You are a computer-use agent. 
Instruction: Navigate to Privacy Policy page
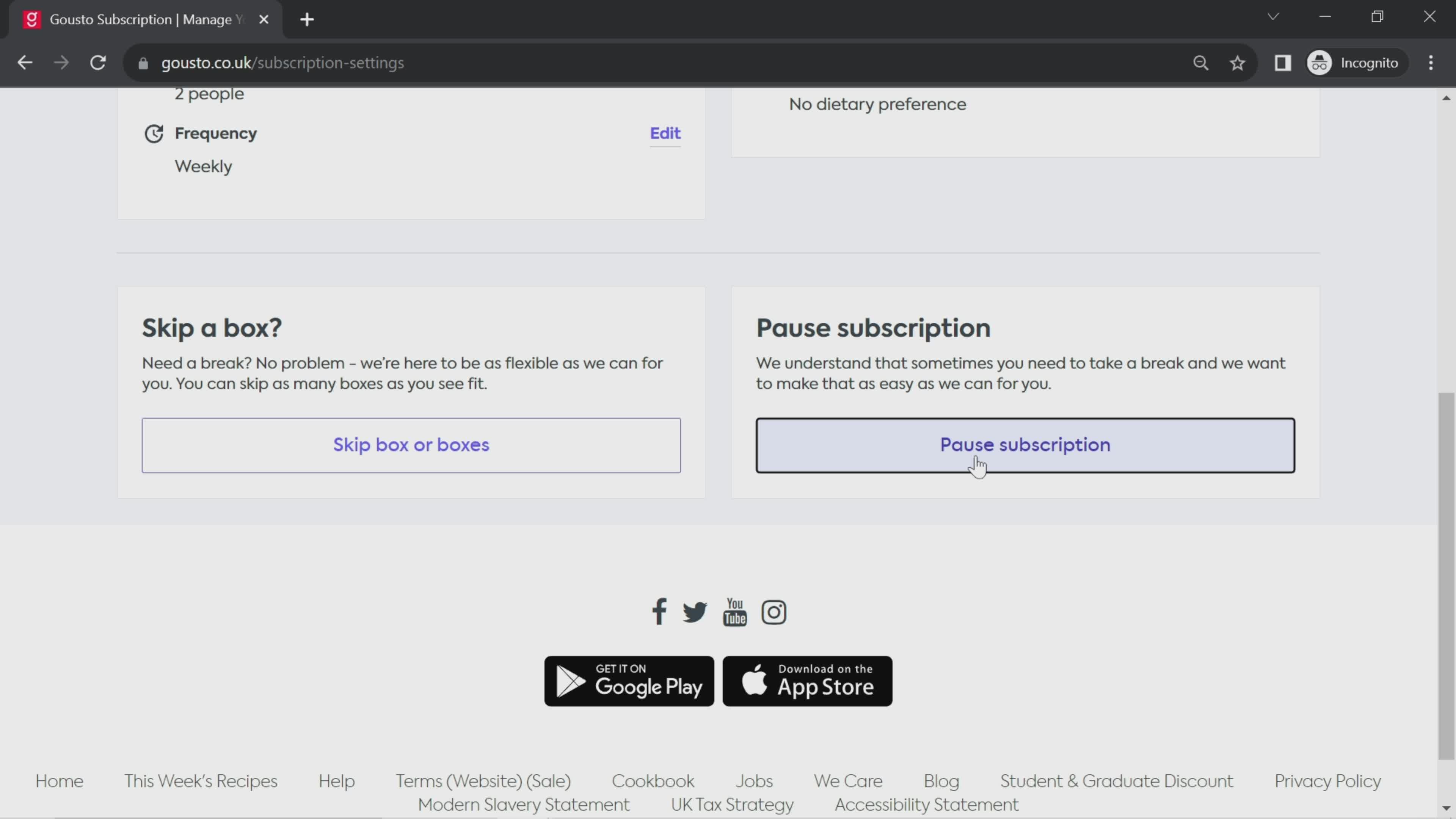click(x=1328, y=781)
